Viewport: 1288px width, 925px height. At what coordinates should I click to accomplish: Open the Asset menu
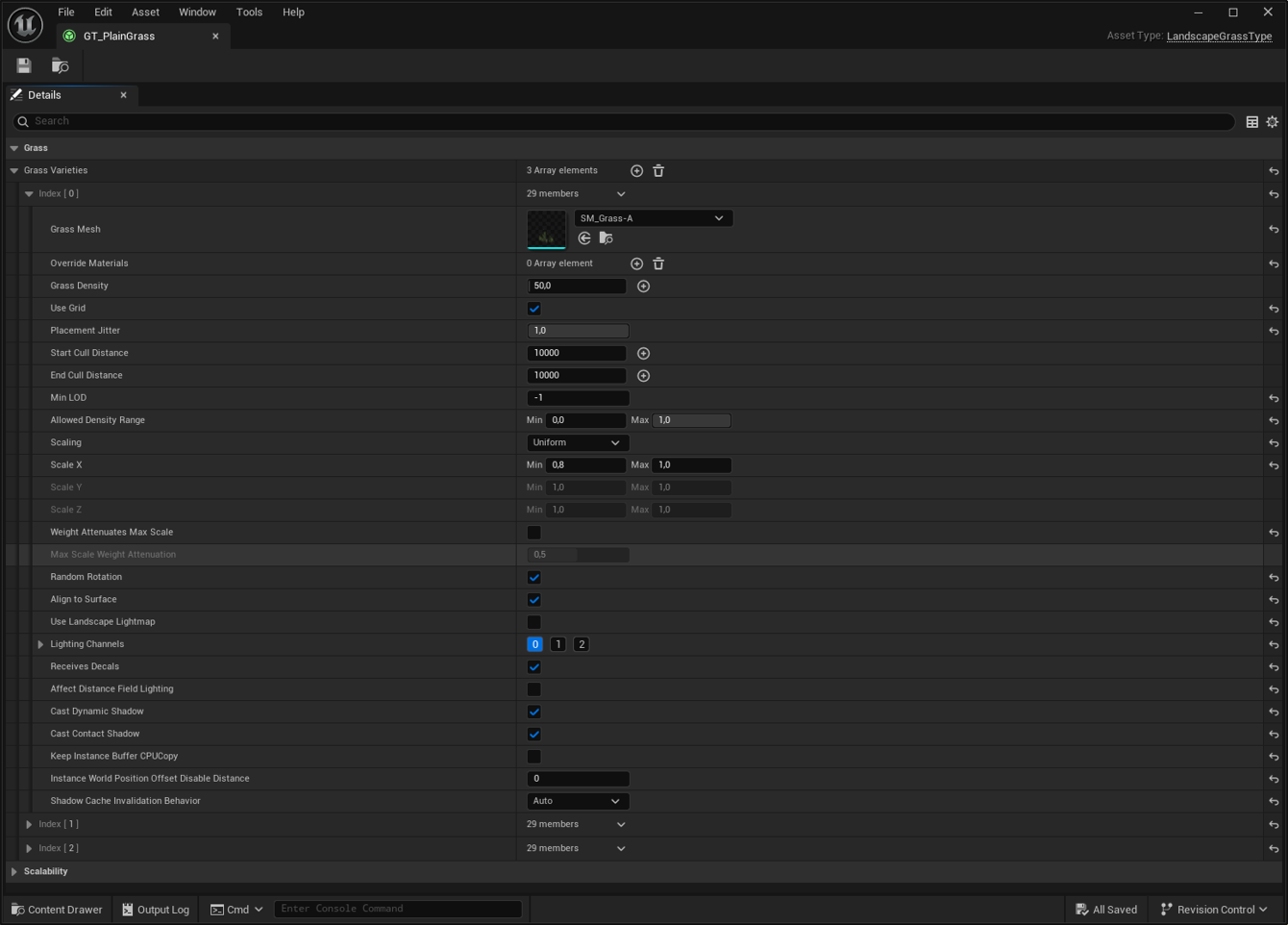(145, 12)
